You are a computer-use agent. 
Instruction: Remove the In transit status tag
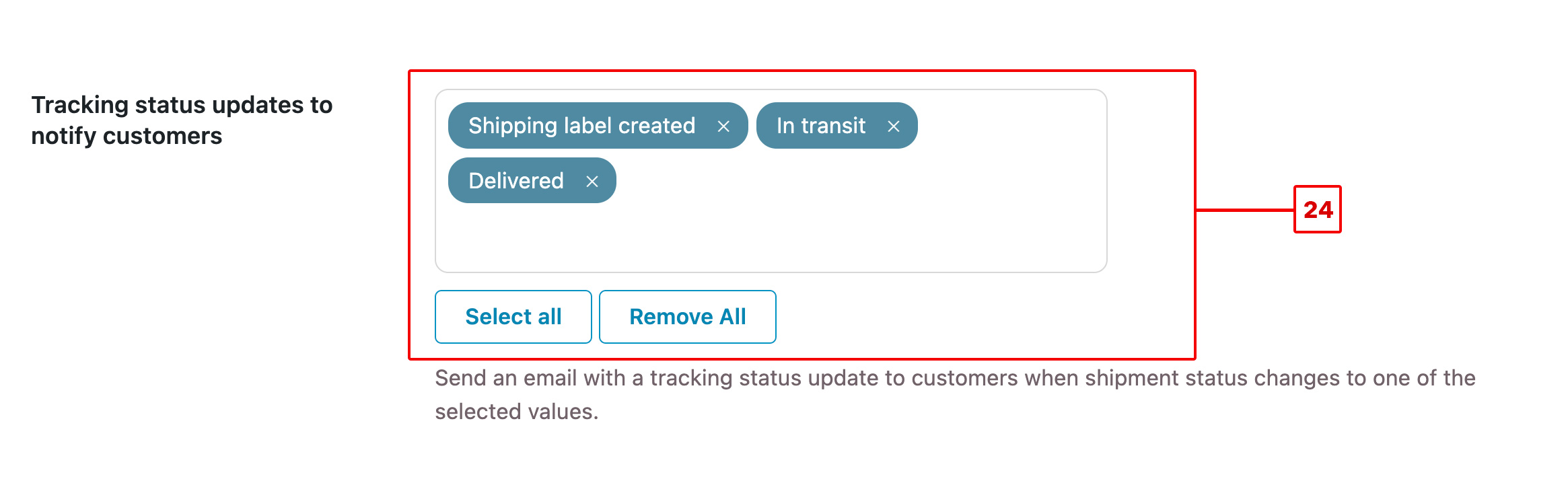pos(894,126)
